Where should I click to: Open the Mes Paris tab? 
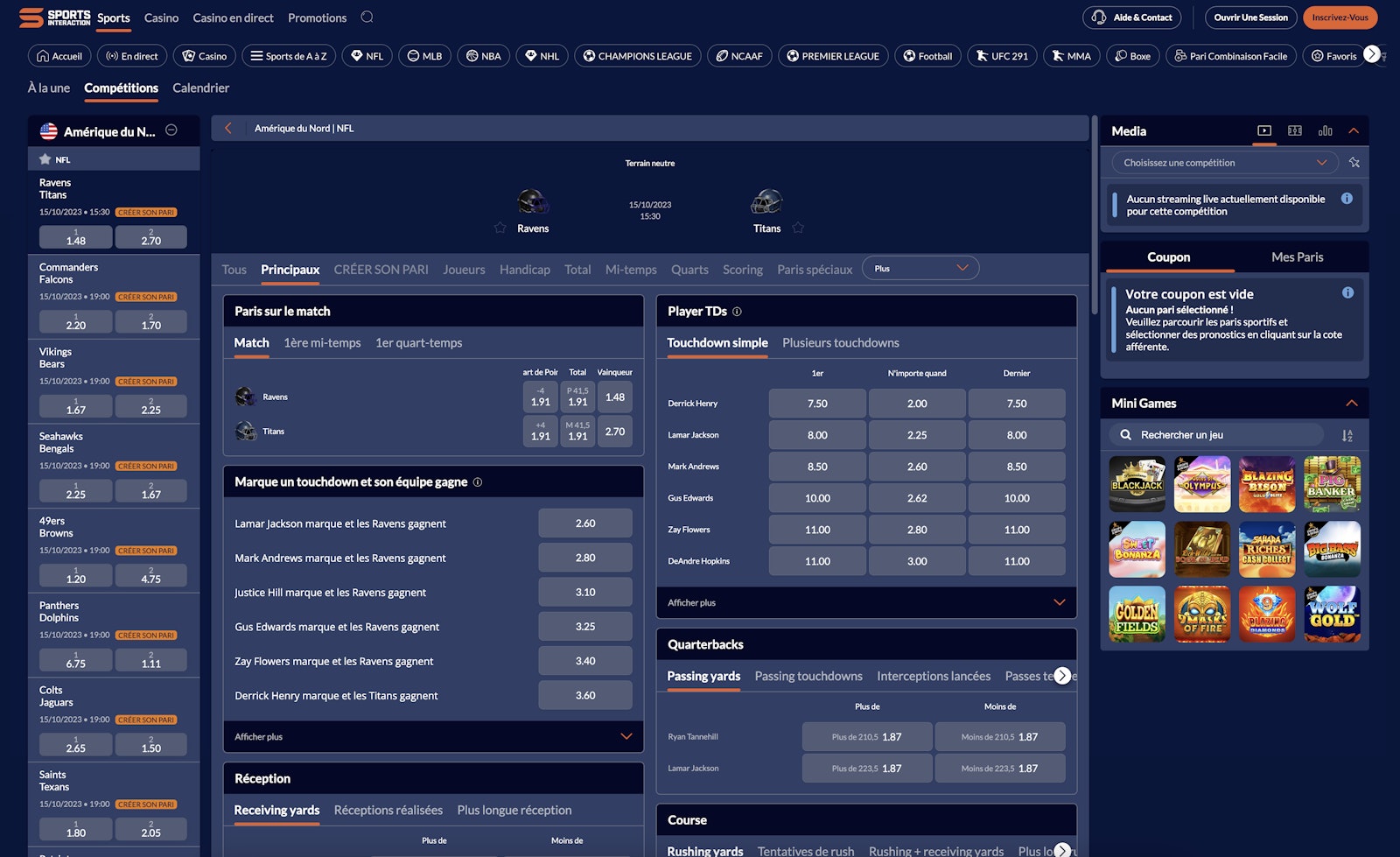(1297, 257)
